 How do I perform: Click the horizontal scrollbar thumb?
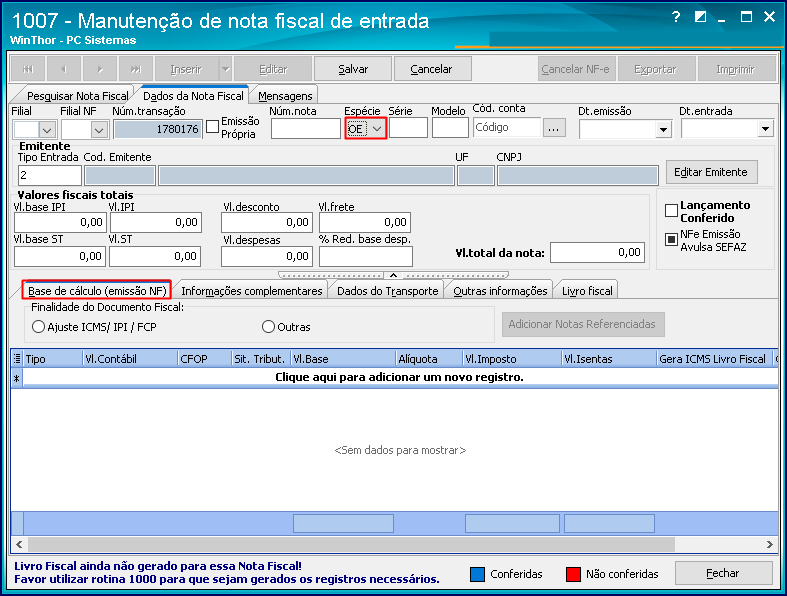351,544
